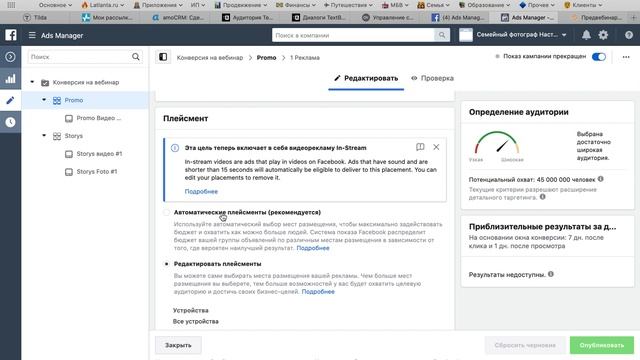Open the Latlanta.ru bookmark
The image size is (640, 360).
pos(103,5)
